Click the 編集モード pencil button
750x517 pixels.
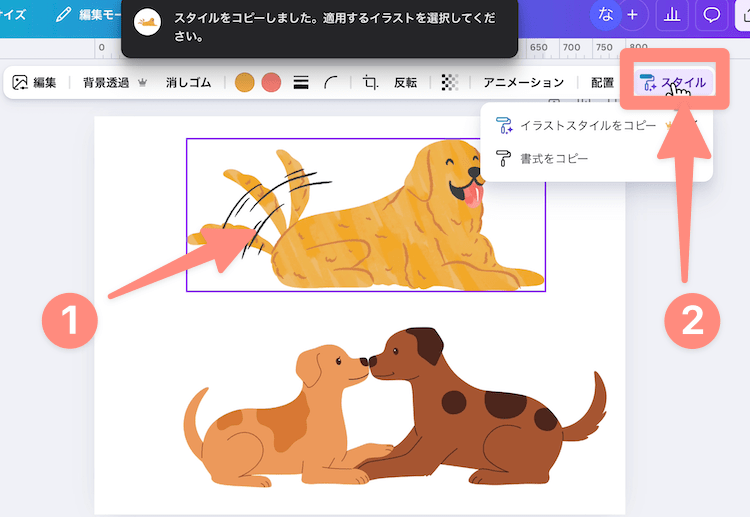click(x=88, y=15)
